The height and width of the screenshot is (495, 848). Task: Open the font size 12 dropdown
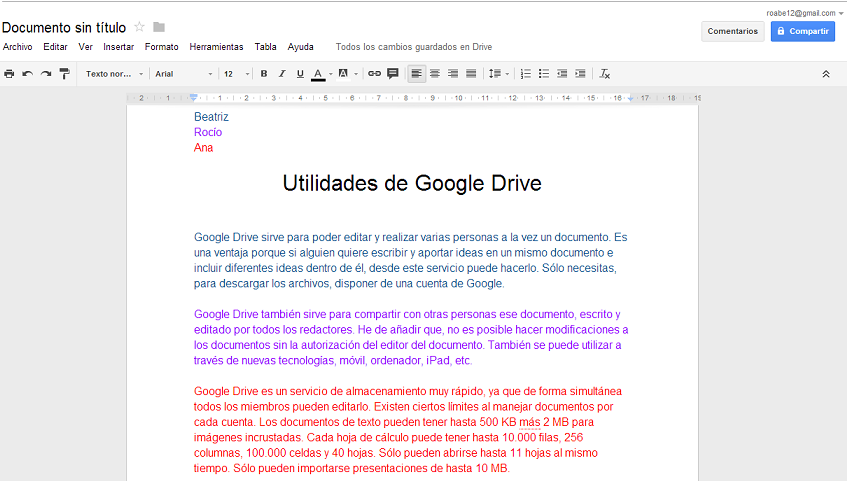point(235,74)
